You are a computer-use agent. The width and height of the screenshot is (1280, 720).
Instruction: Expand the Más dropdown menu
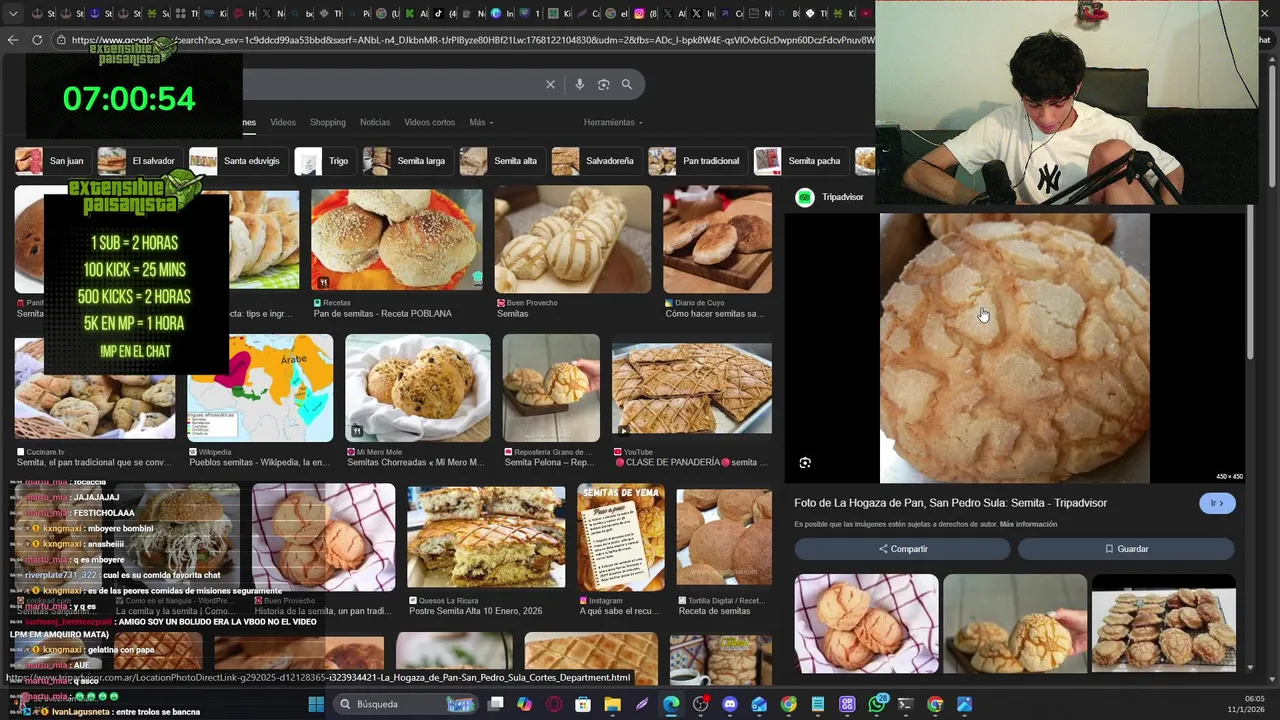(481, 122)
